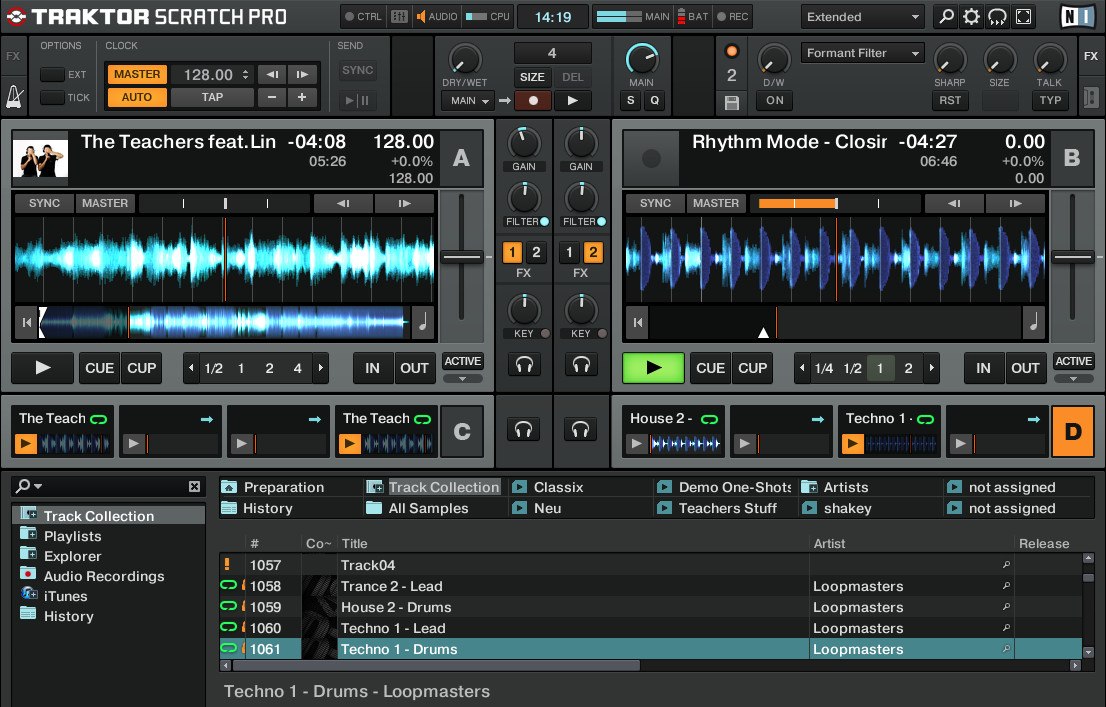Image resolution: width=1106 pixels, height=707 pixels.
Task: Open the Preparation favorite
Action: pos(284,488)
